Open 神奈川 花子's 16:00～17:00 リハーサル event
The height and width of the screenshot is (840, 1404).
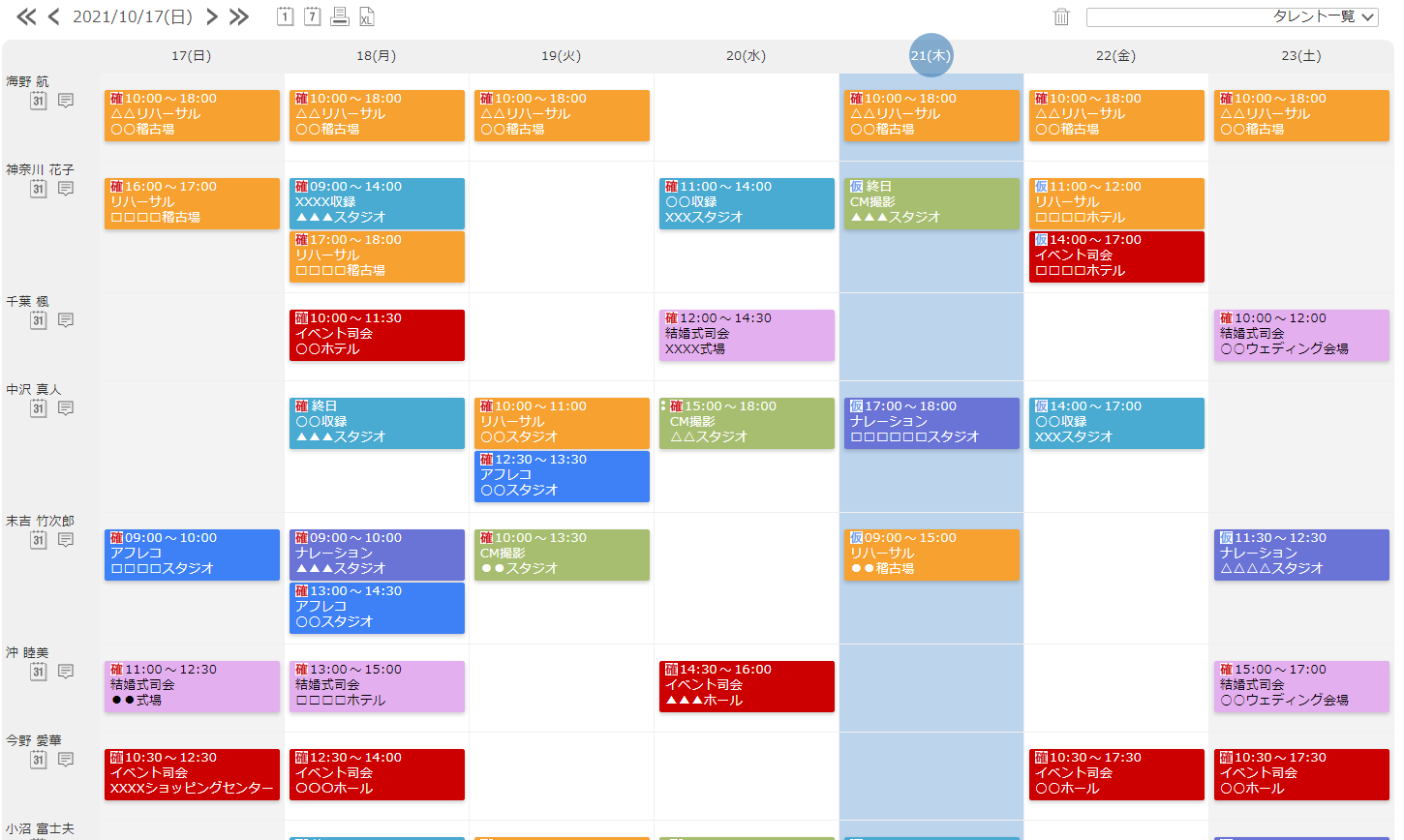[192, 203]
